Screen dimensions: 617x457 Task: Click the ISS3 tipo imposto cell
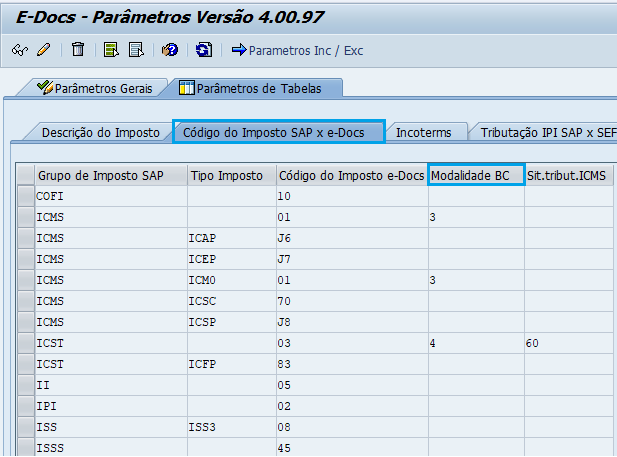pos(232,427)
